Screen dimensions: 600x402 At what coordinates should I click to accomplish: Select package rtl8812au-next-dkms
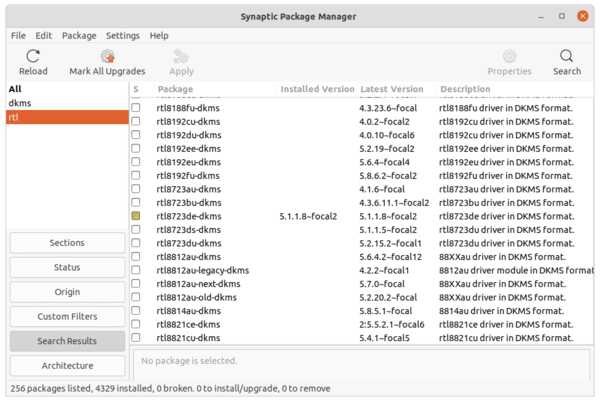198,284
